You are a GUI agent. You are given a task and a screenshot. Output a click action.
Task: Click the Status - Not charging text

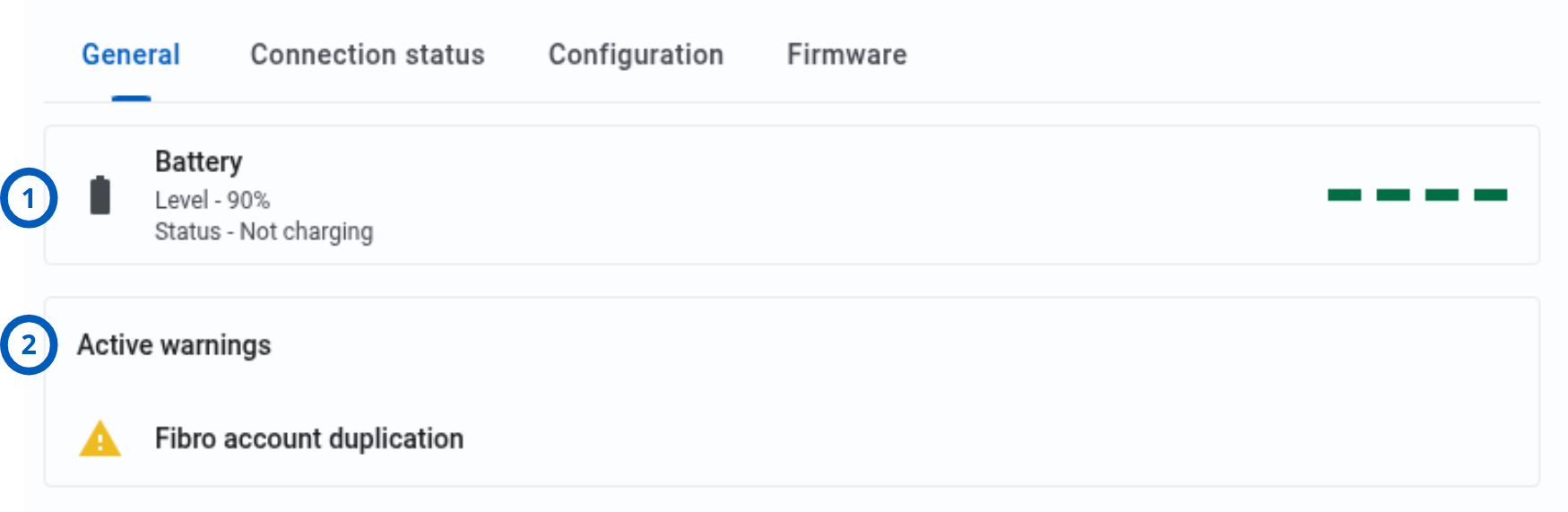tap(264, 231)
